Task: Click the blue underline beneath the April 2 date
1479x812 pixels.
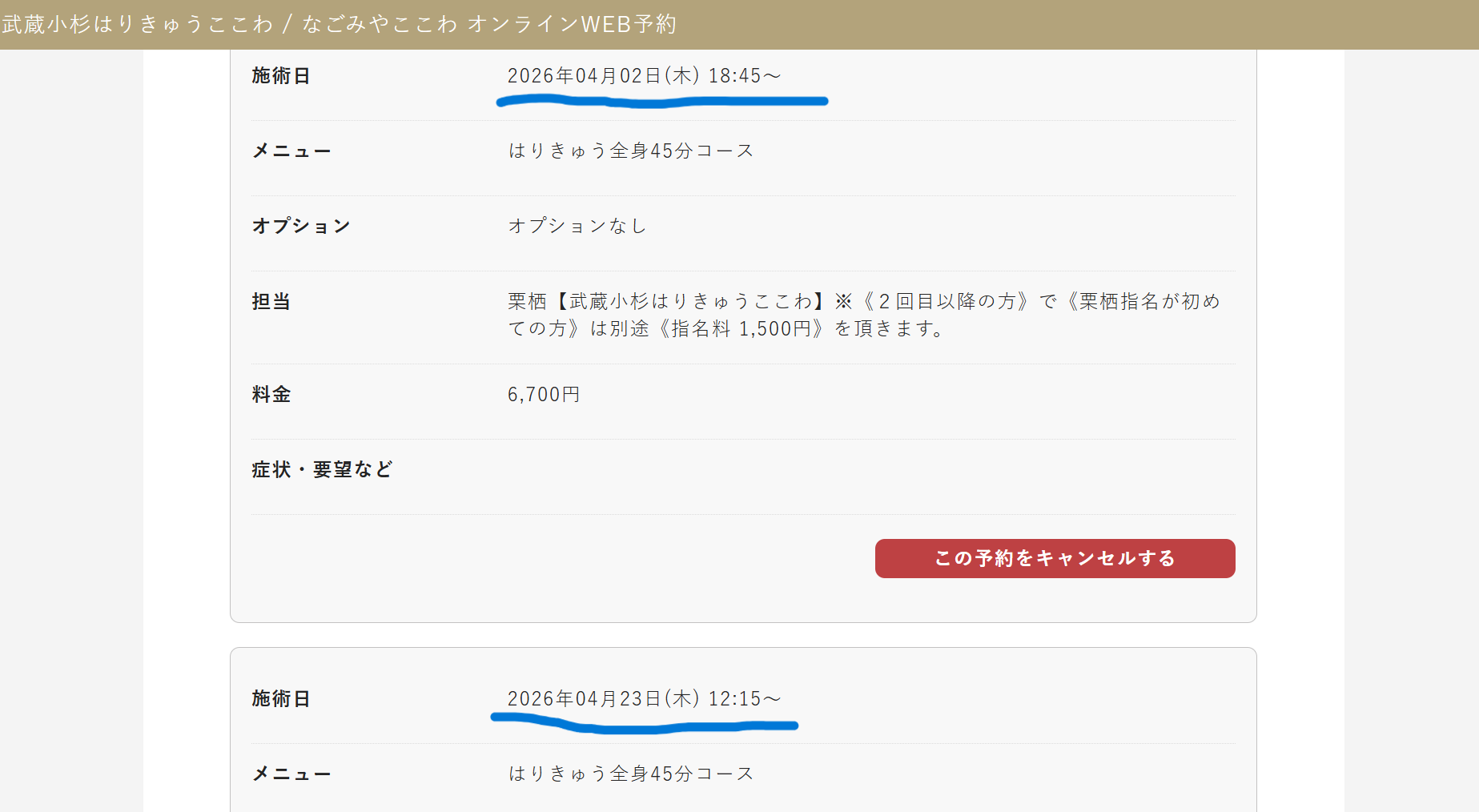Action: click(x=662, y=101)
